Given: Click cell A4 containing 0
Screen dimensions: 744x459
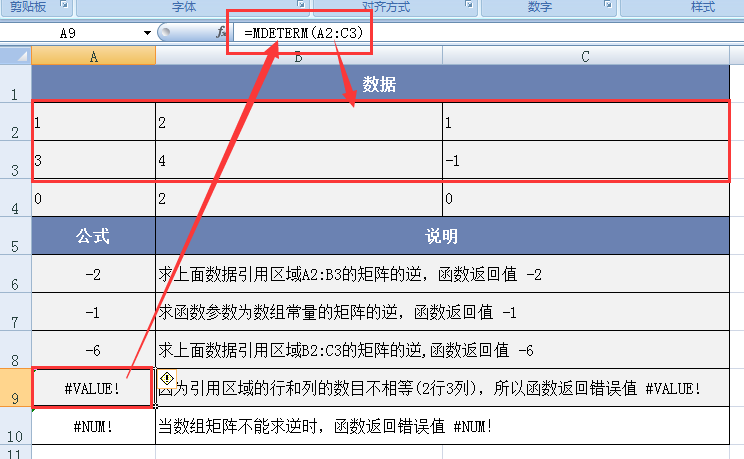Looking at the screenshot, I should [x=93, y=198].
